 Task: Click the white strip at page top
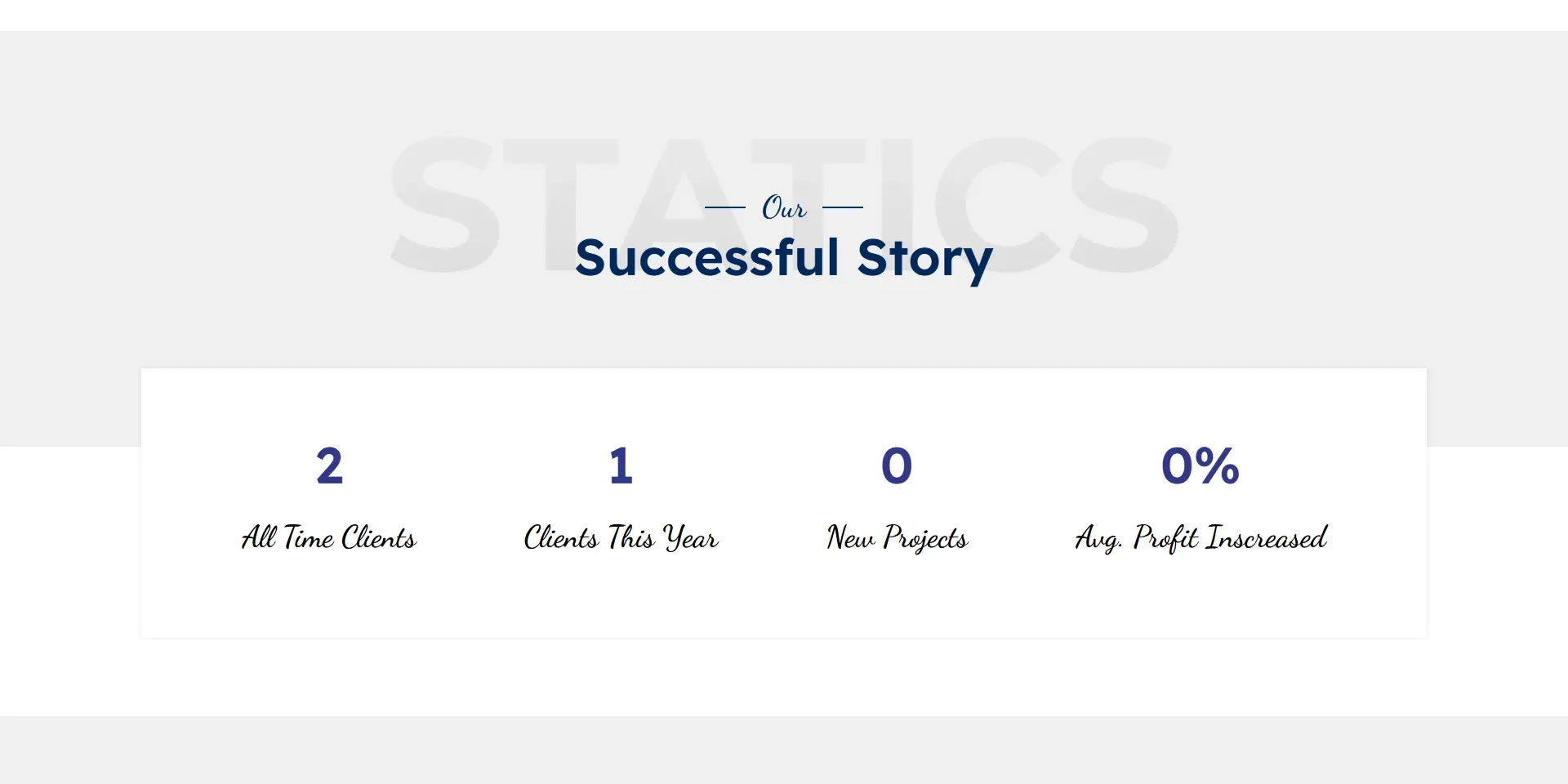pos(784,15)
